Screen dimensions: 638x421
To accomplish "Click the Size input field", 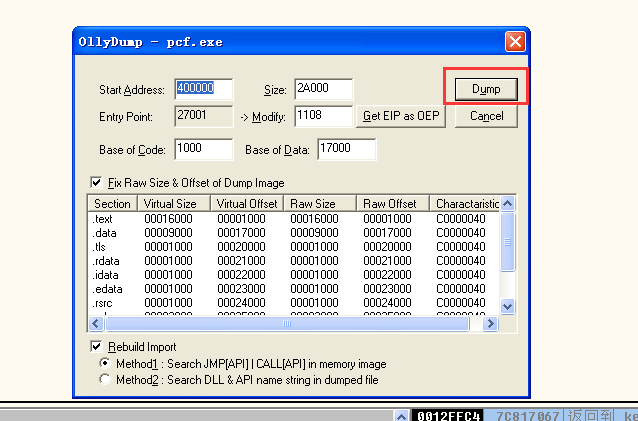I will click(x=323, y=90).
